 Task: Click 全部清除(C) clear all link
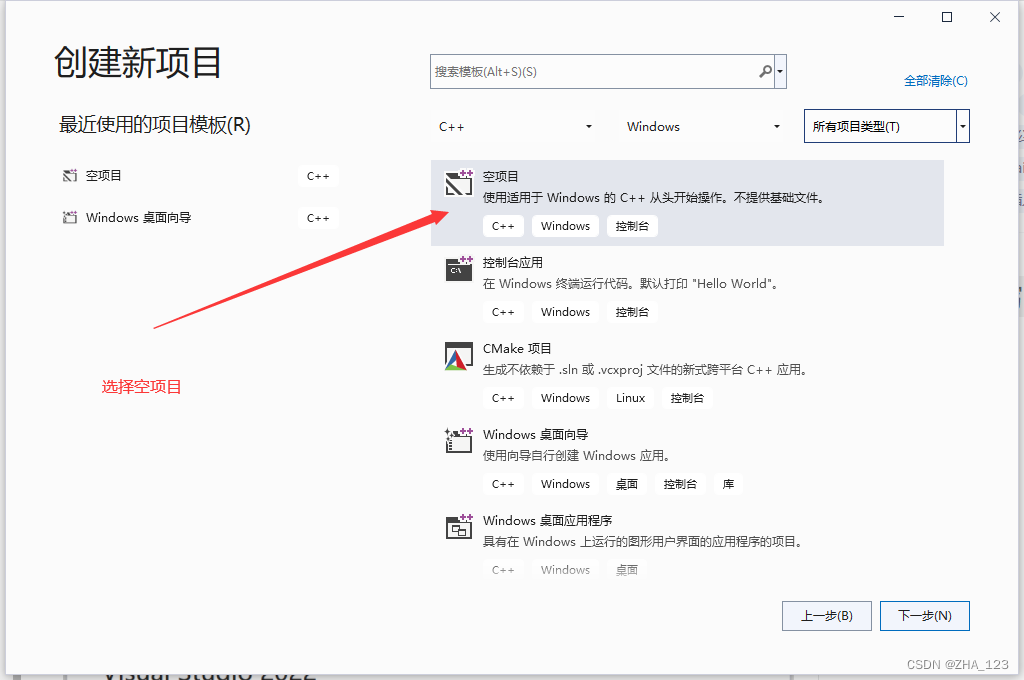tap(935, 81)
